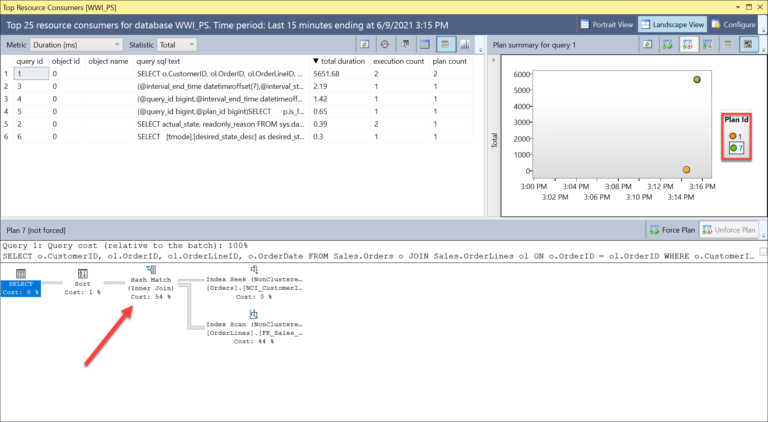
Task: Click the Force Plan button
Action: (x=672, y=230)
